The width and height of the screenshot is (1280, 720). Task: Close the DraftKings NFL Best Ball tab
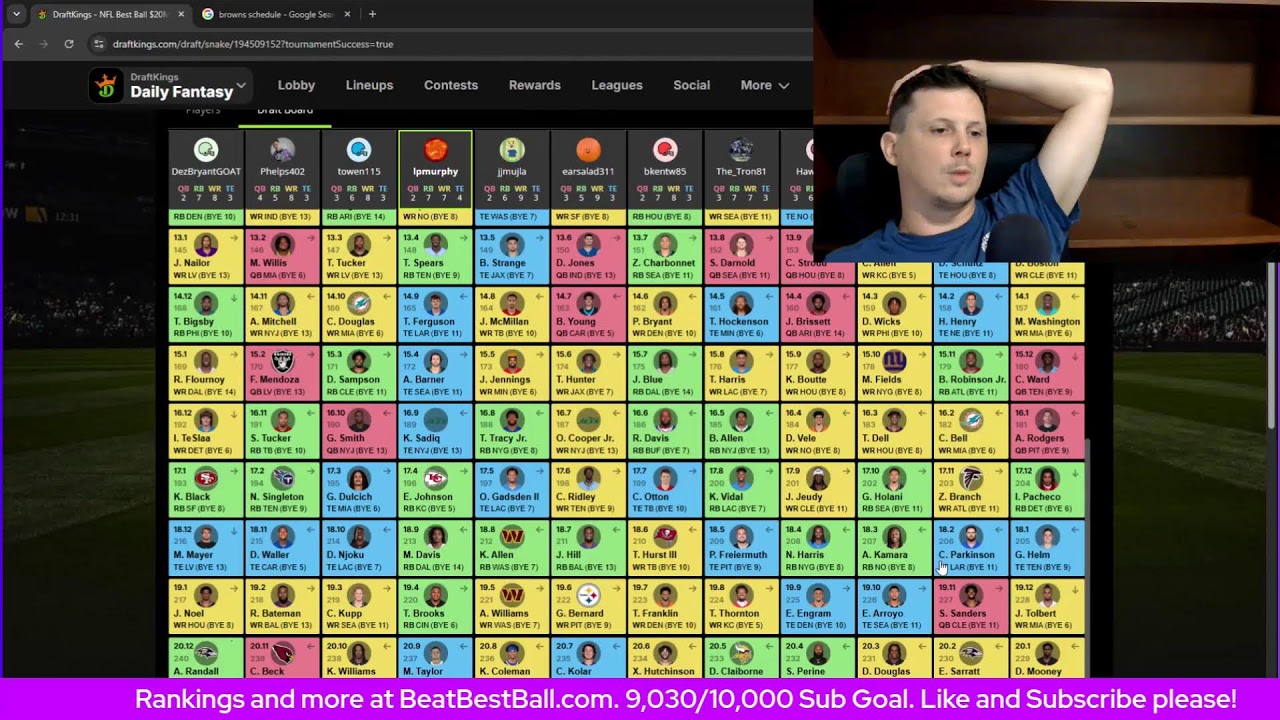coord(181,14)
